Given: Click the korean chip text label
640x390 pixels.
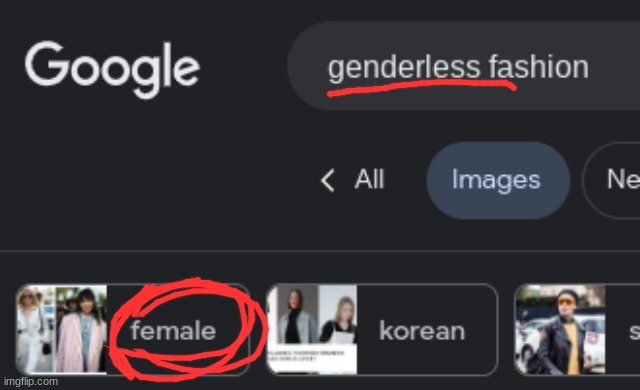Looking at the screenshot, I should 422,331.
